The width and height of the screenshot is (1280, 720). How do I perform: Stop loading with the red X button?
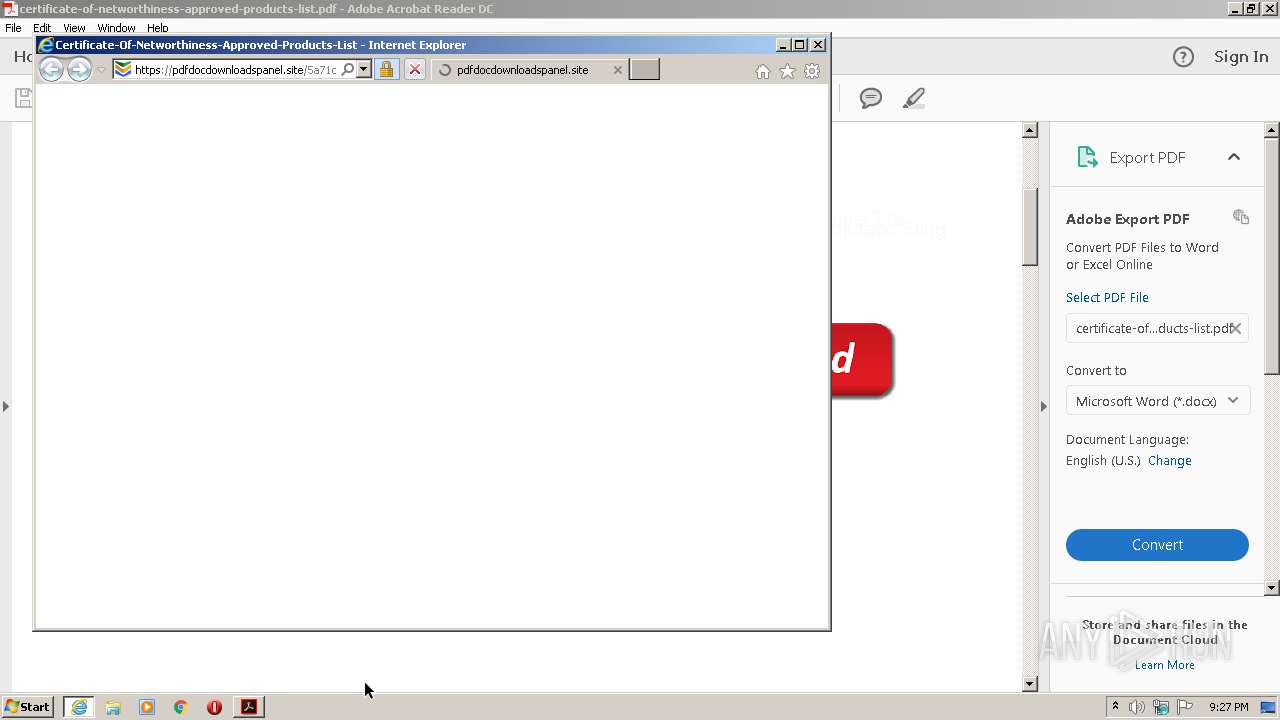click(415, 70)
